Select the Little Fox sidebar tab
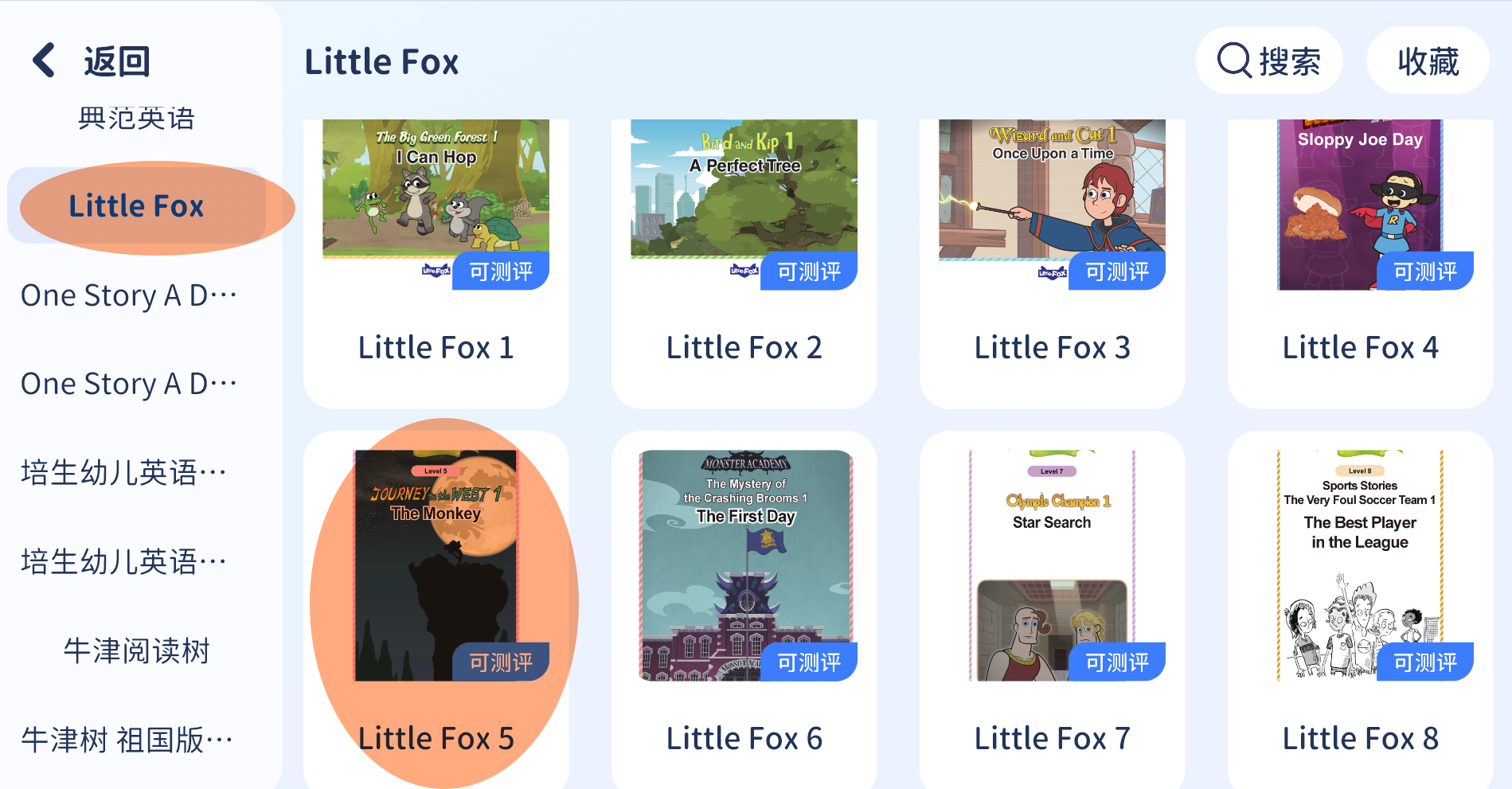This screenshot has width=1512, height=789. coord(136,206)
